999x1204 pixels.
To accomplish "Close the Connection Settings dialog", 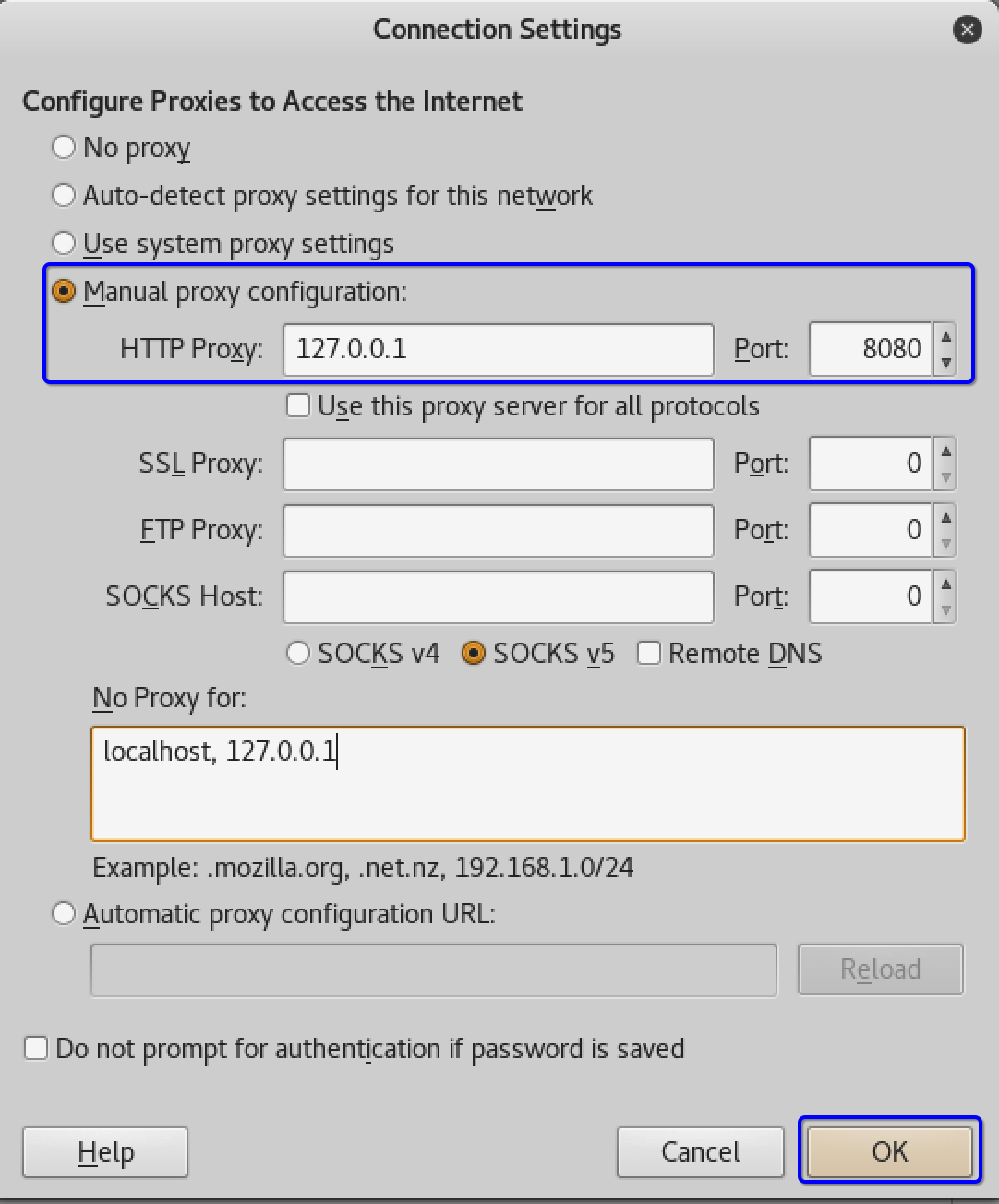I will click(x=967, y=30).
